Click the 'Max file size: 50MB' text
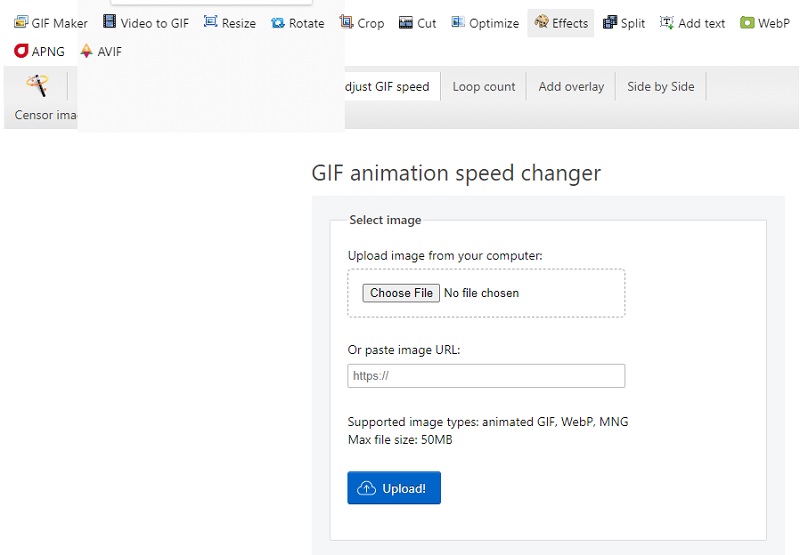 [400, 440]
